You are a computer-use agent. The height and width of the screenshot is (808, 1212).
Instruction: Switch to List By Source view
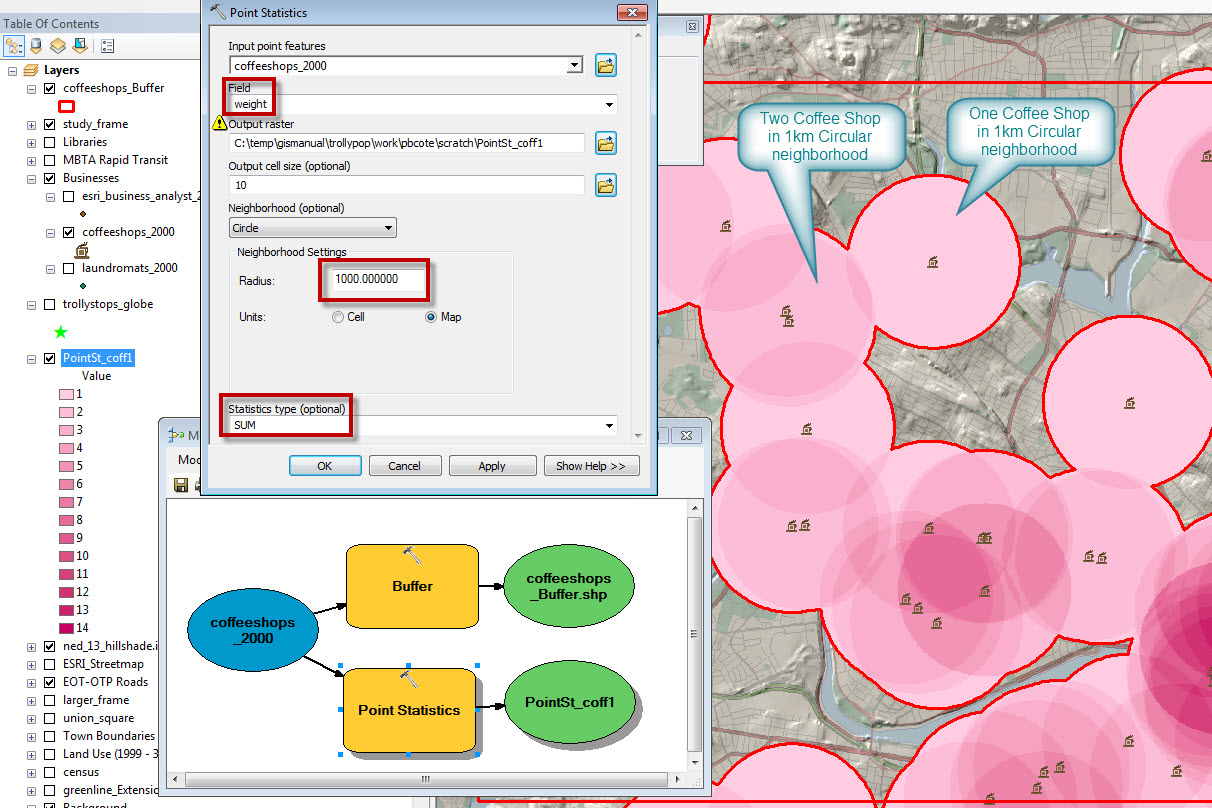click(34, 45)
